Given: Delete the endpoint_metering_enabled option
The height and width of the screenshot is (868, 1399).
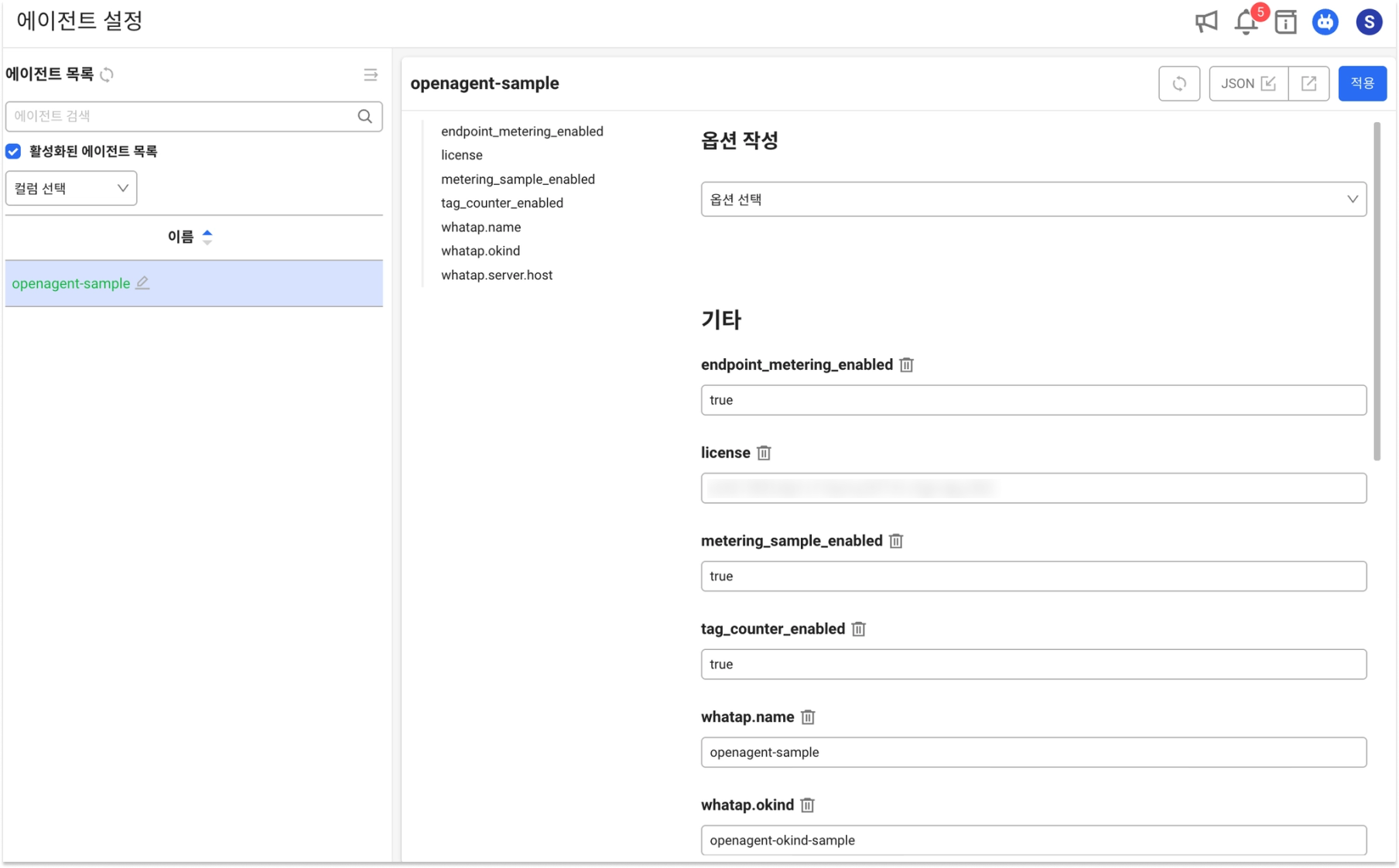Looking at the screenshot, I should coord(906,364).
